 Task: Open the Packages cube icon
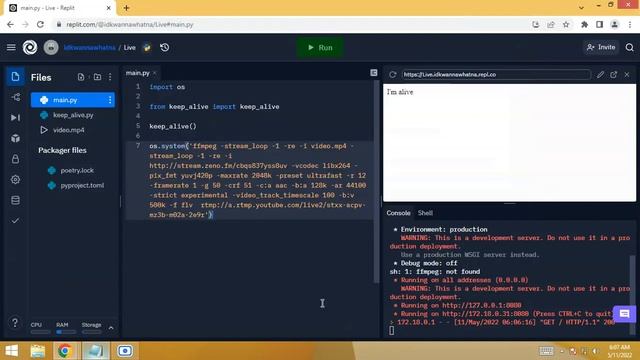[15, 138]
